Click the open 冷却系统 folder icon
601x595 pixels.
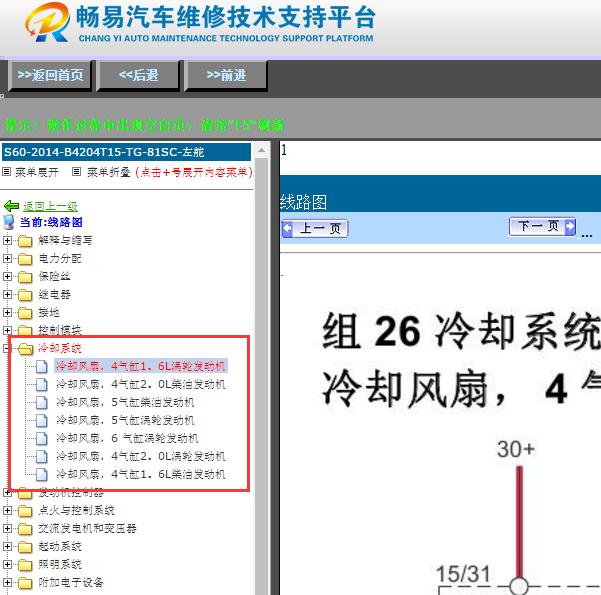[26, 348]
